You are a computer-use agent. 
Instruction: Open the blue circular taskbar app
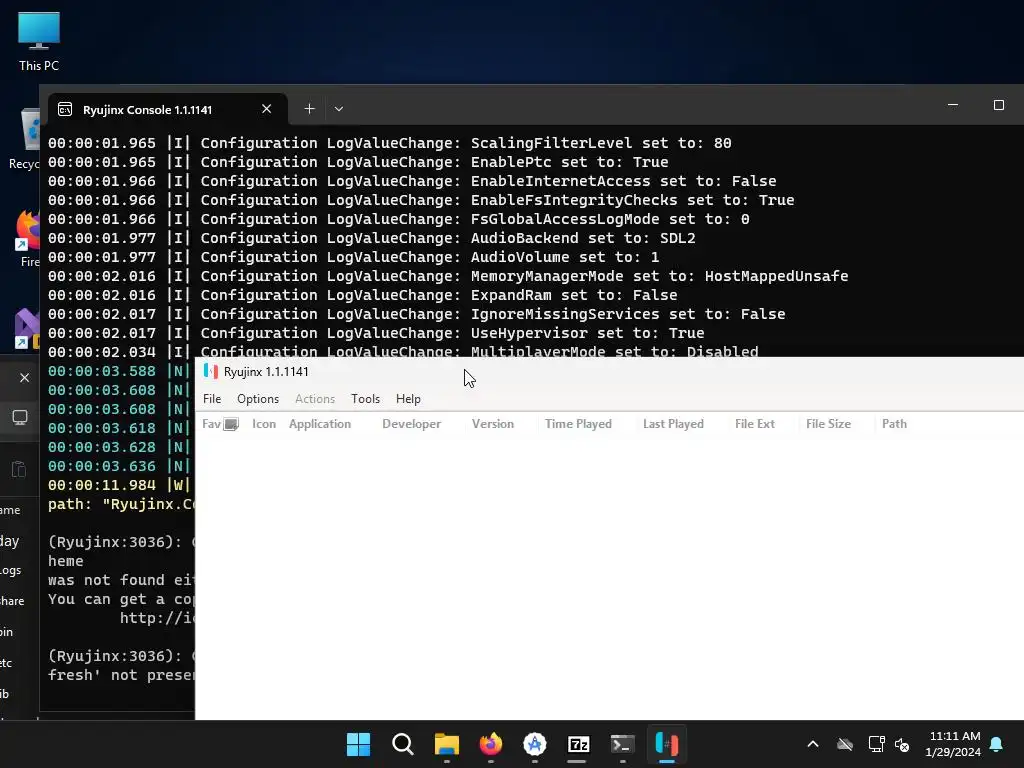(535, 744)
